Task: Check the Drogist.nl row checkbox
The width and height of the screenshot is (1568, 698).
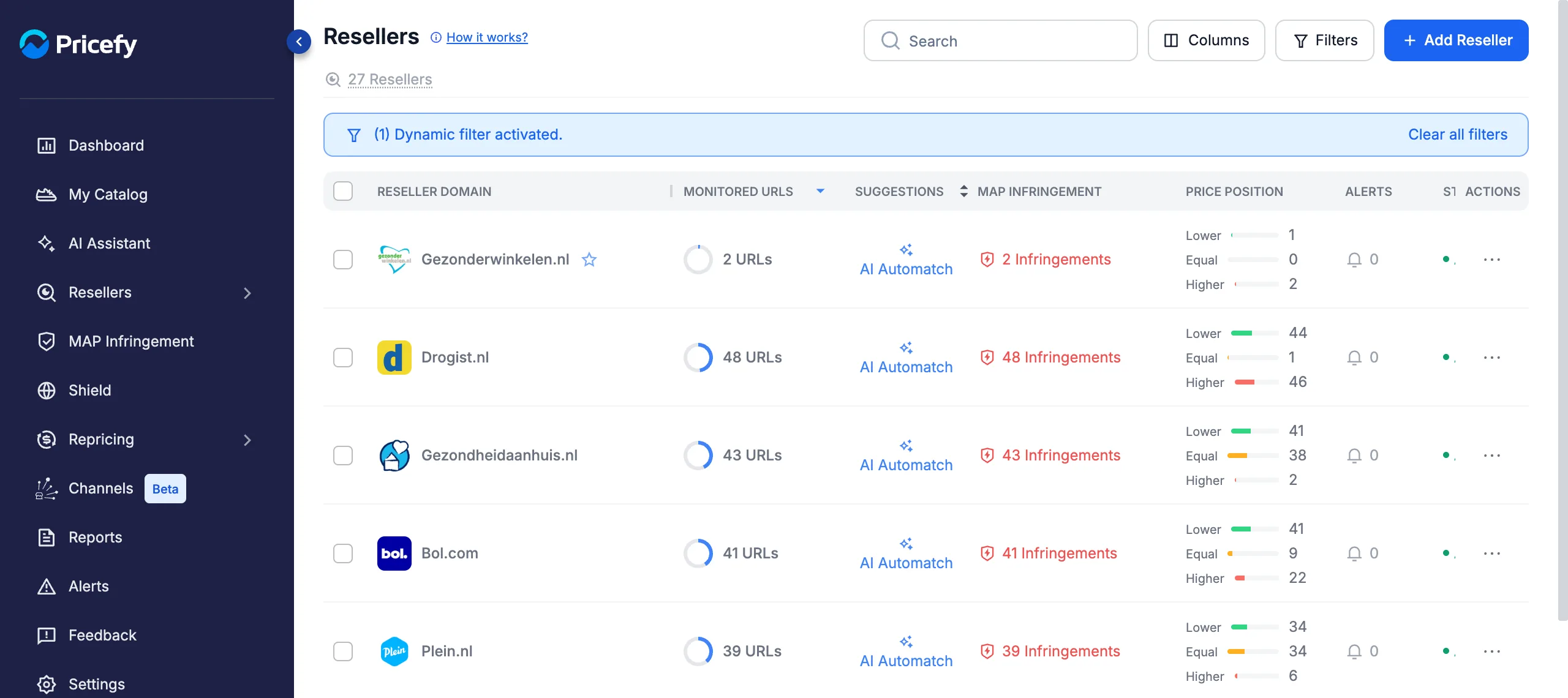Action: pos(343,358)
